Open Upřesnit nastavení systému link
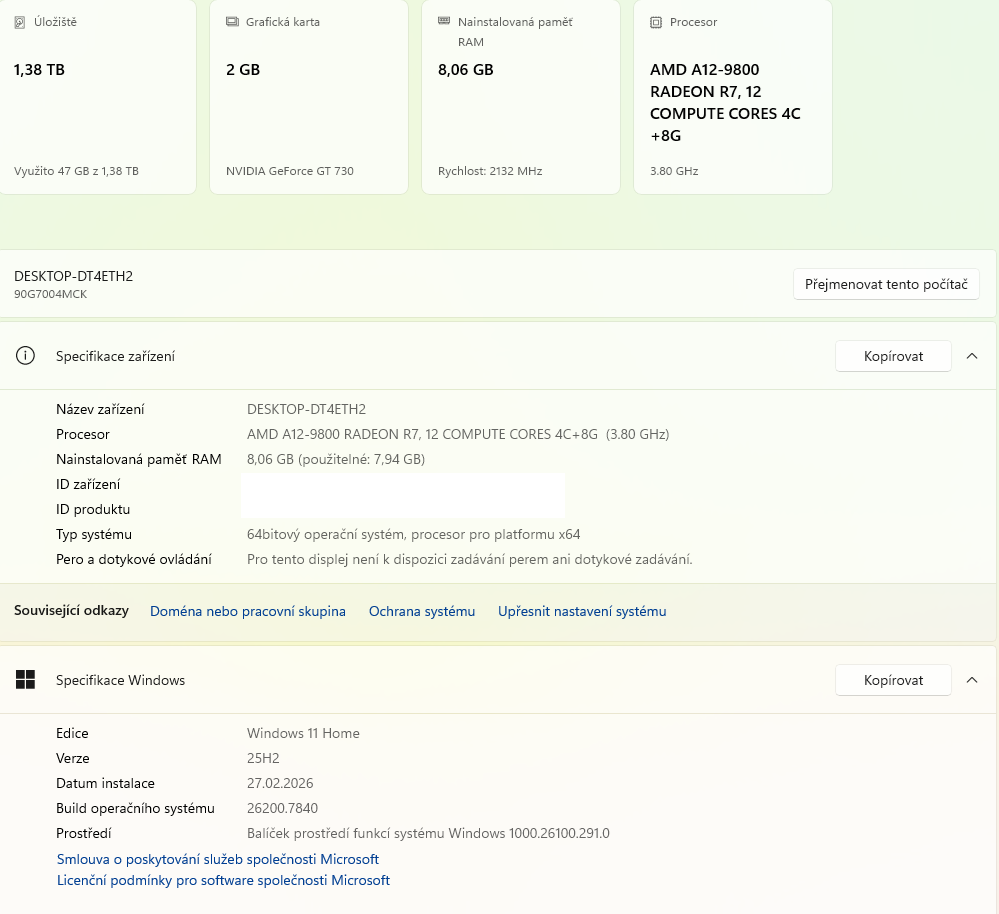 click(581, 611)
